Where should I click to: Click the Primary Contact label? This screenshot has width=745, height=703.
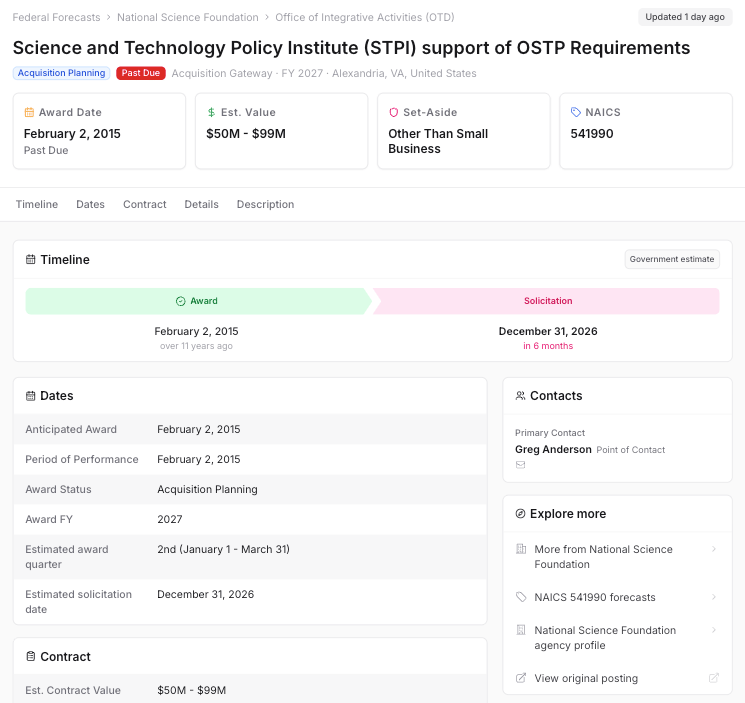(x=550, y=433)
